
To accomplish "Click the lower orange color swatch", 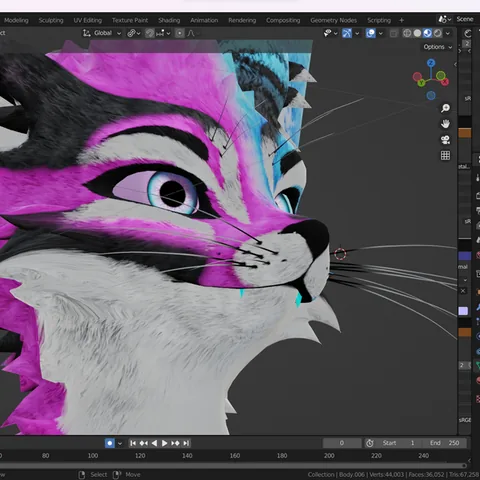I will pyautogui.click(x=465, y=332).
